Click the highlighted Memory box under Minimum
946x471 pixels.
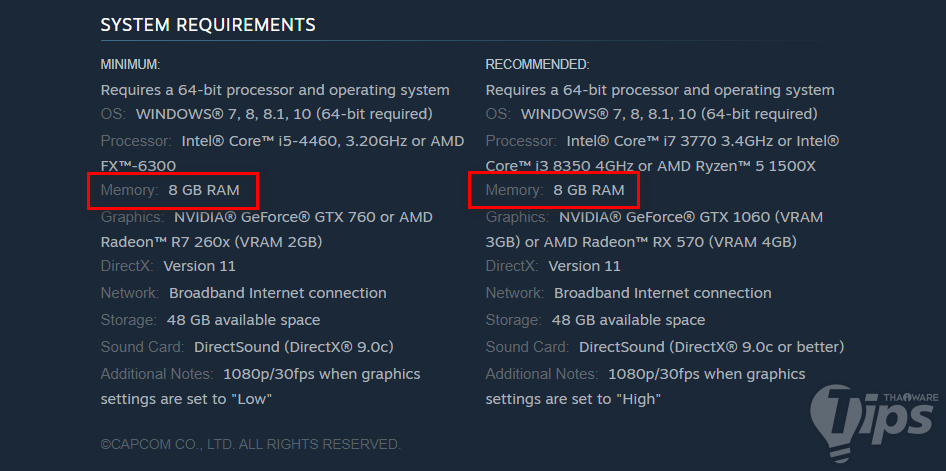(172, 190)
